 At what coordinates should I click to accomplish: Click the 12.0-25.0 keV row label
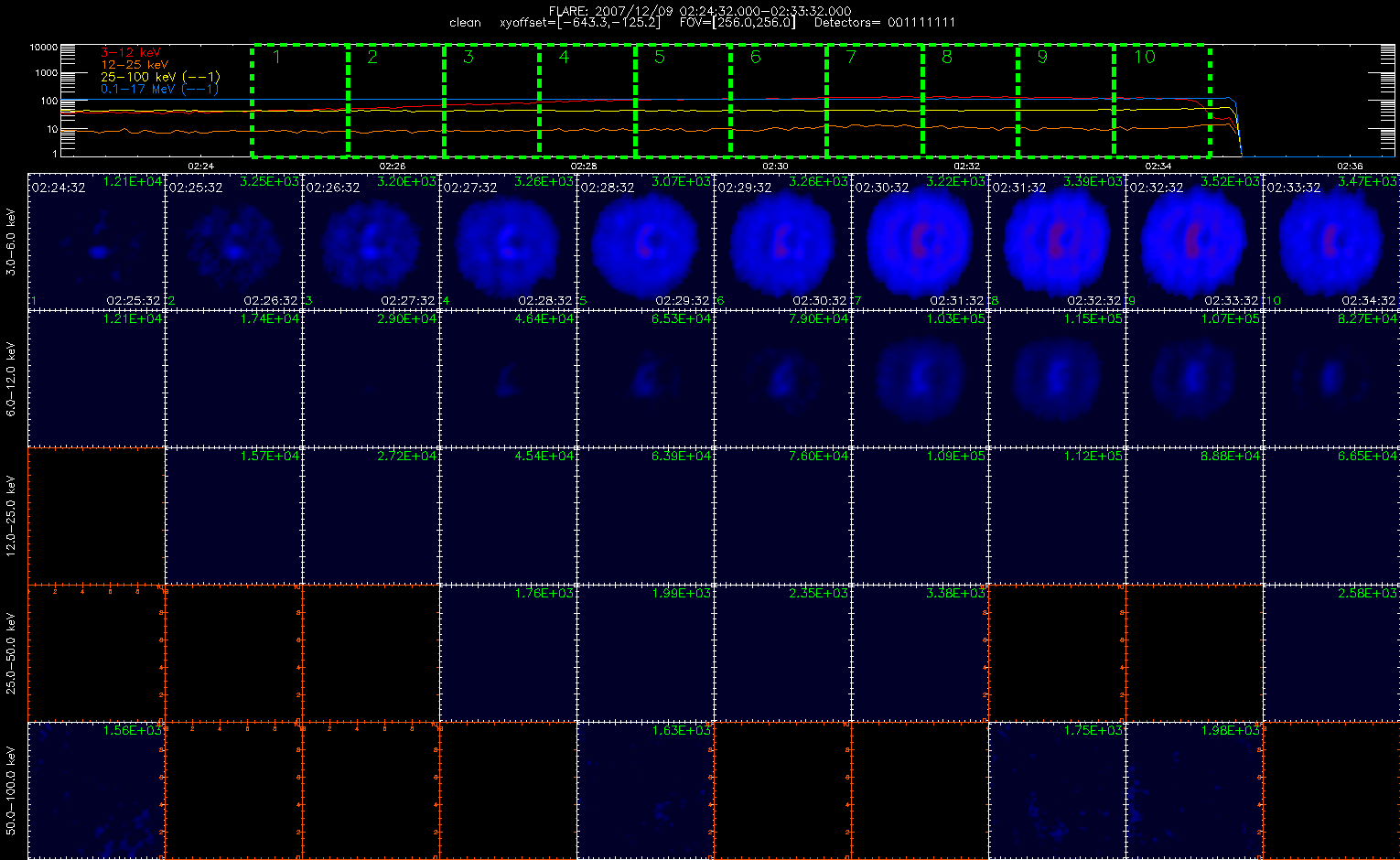pyautogui.click(x=11, y=516)
